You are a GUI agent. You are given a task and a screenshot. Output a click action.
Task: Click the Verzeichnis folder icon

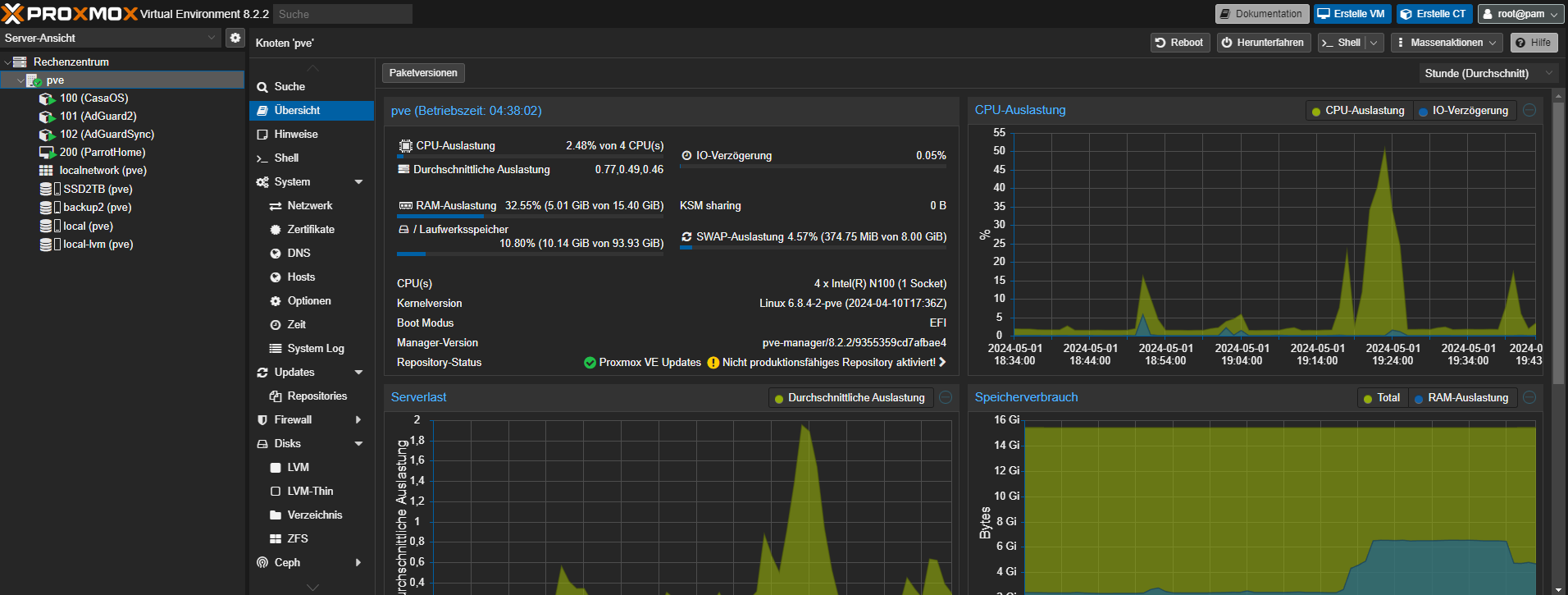pyautogui.click(x=276, y=515)
